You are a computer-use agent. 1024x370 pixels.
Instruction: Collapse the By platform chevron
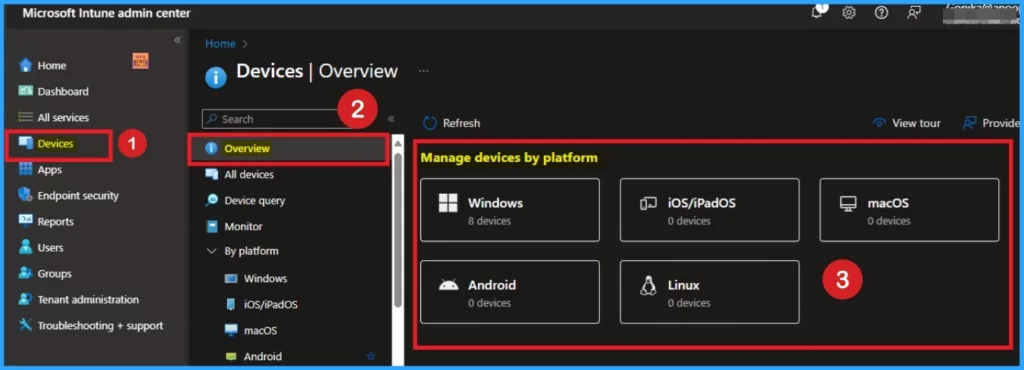[x=211, y=251]
